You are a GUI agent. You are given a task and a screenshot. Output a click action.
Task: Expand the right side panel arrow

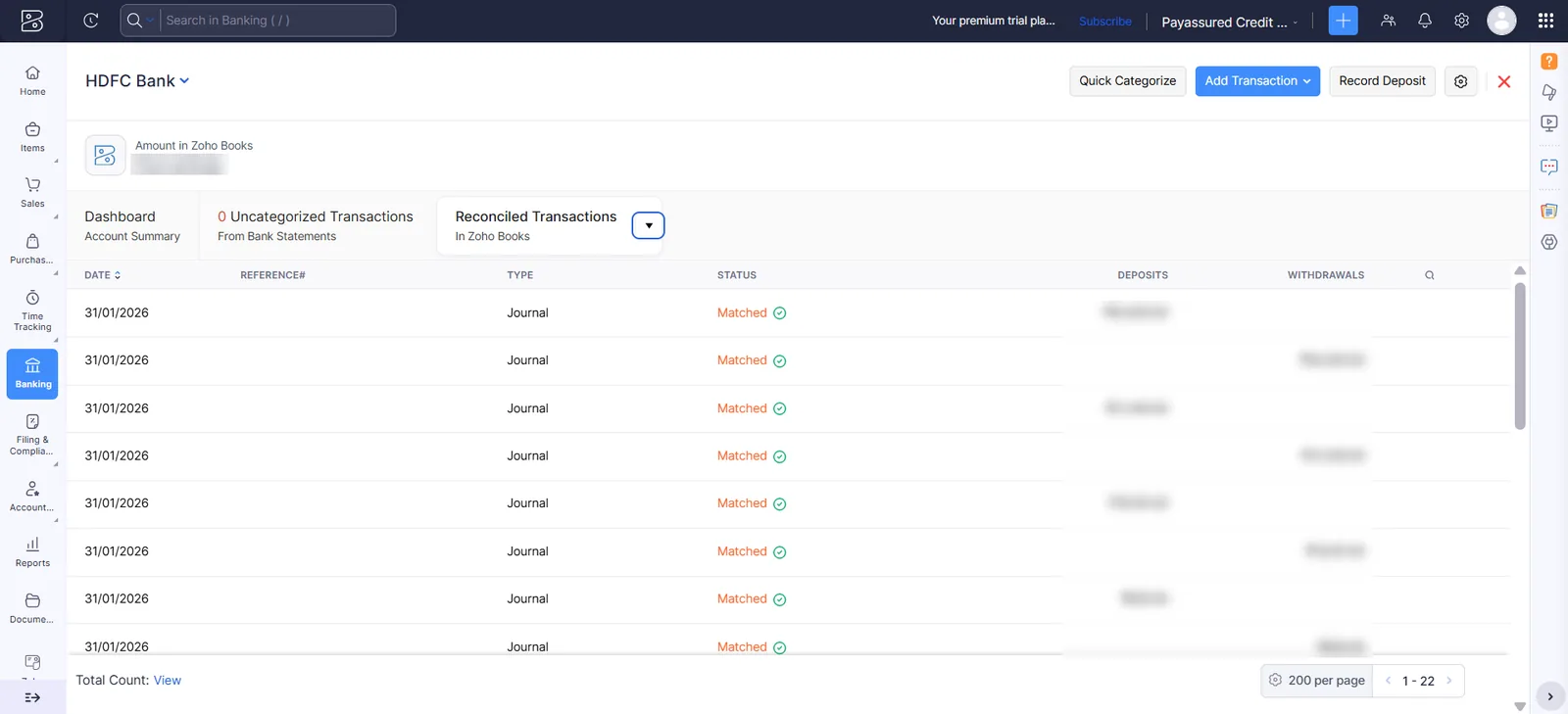[1549, 697]
